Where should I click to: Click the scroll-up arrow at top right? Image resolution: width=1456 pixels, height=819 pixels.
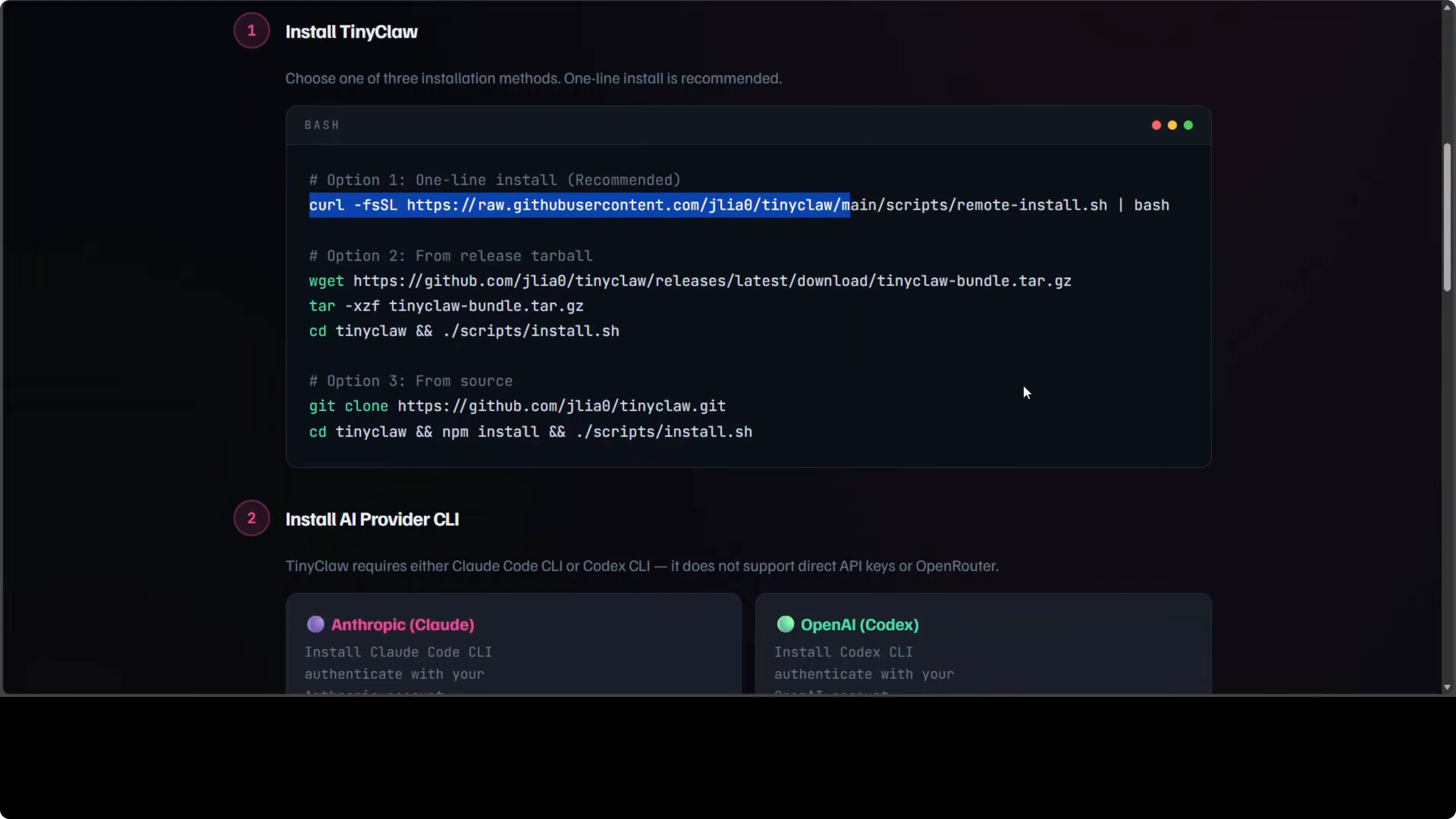point(1447,7)
